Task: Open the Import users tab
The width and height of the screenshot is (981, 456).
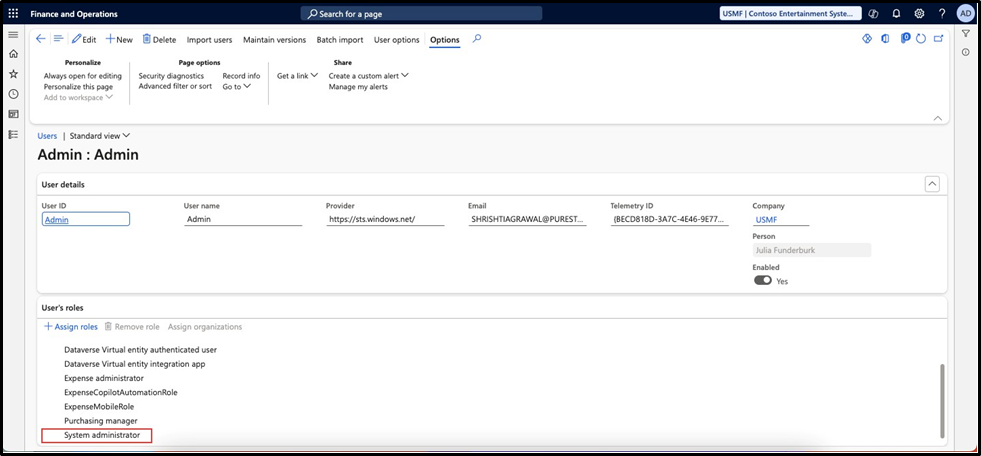Action: (x=210, y=39)
